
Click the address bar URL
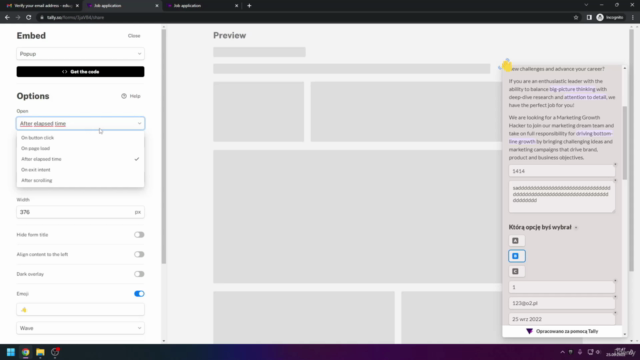click(76, 18)
